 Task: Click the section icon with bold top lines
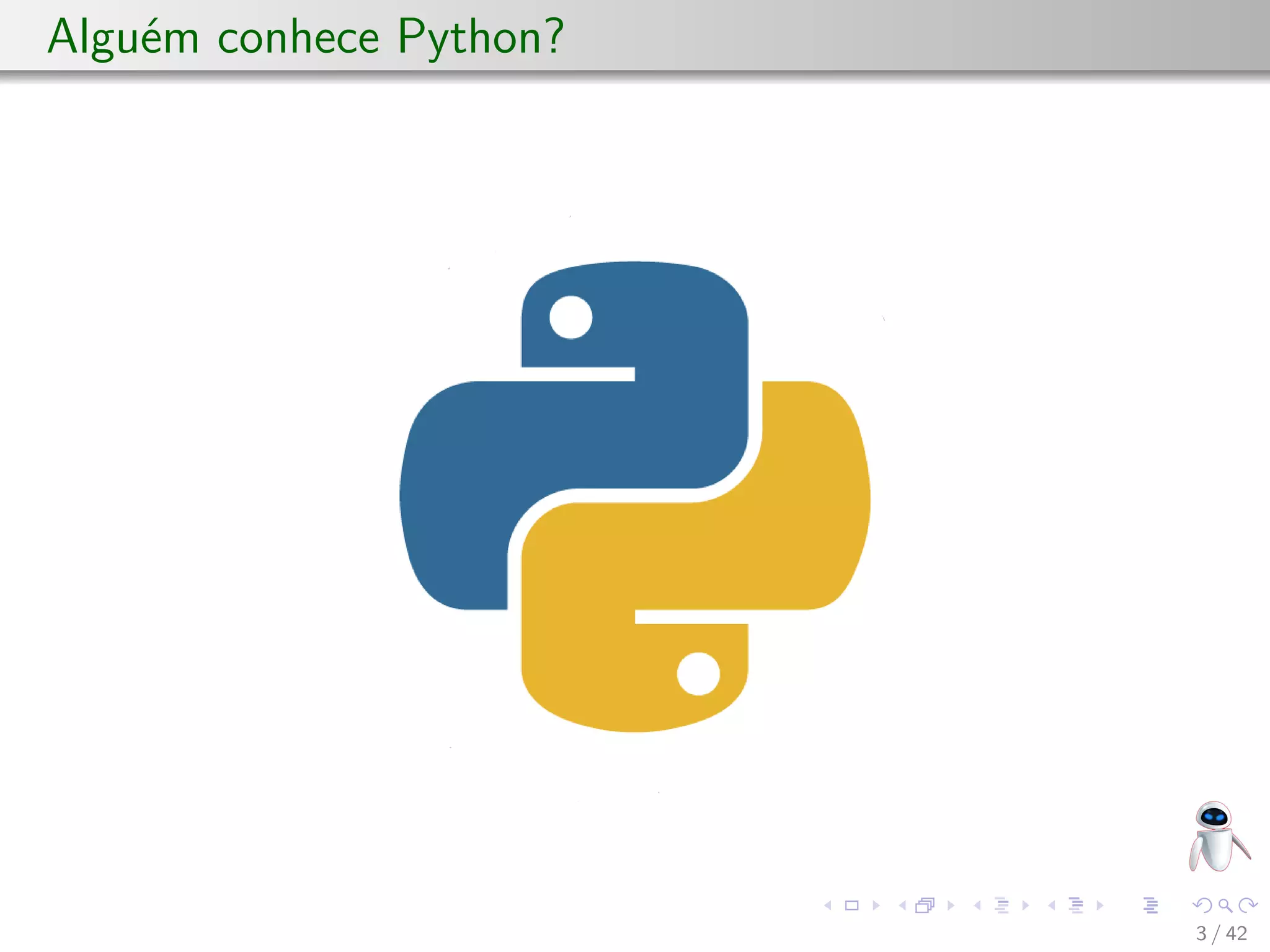(1076, 906)
